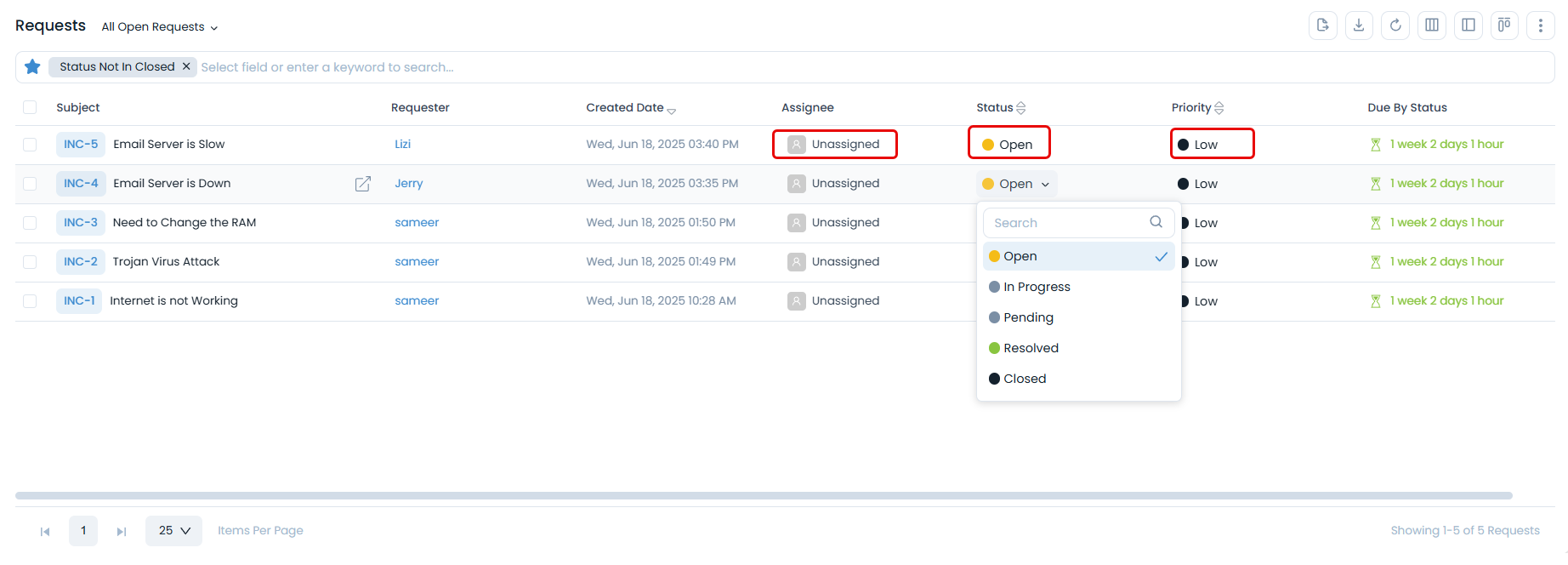The height and width of the screenshot is (565, 1568).
Task: Open the column selection icon
Action: click(1432, 26)
